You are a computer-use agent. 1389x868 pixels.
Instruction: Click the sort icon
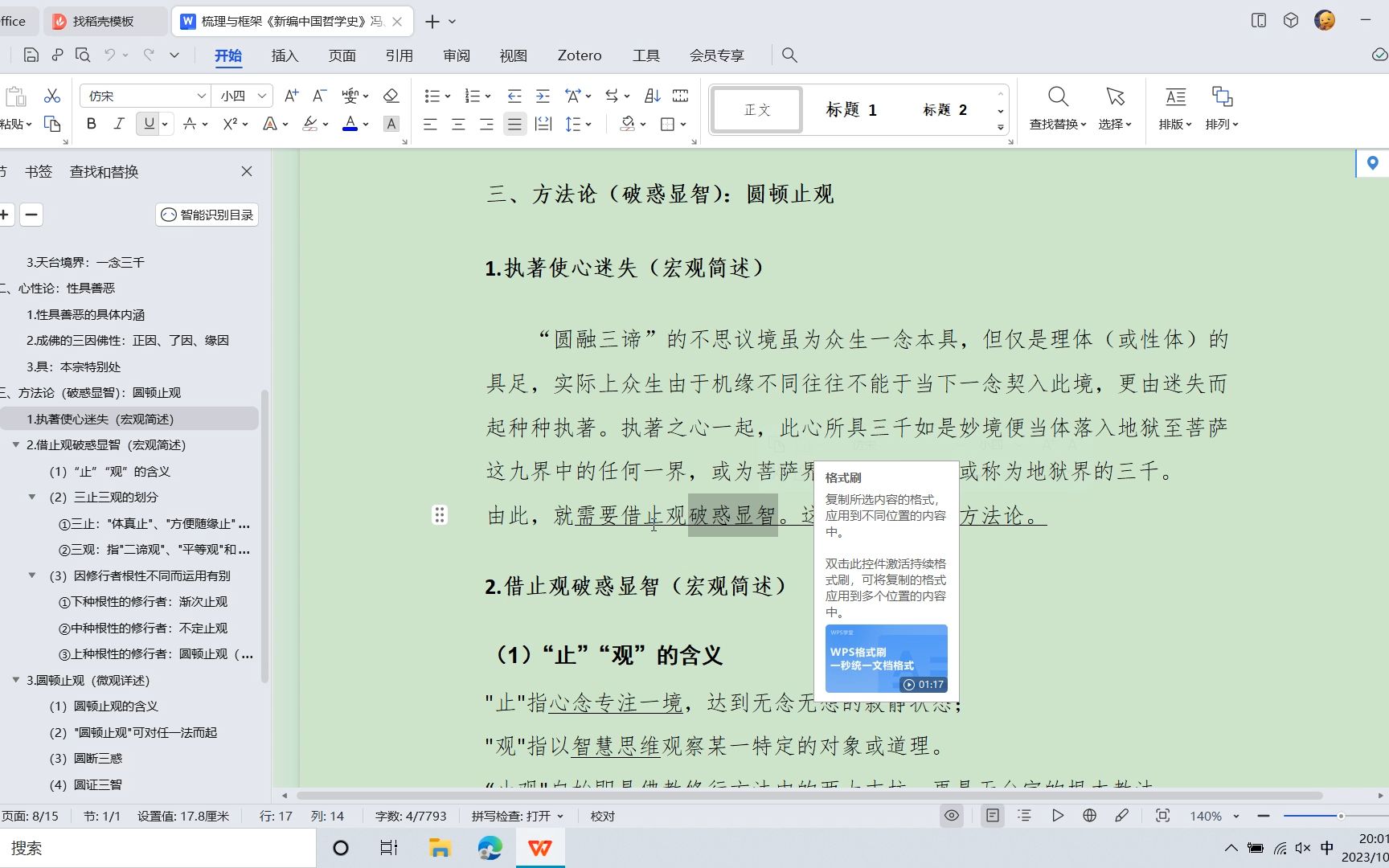(653, 96)
